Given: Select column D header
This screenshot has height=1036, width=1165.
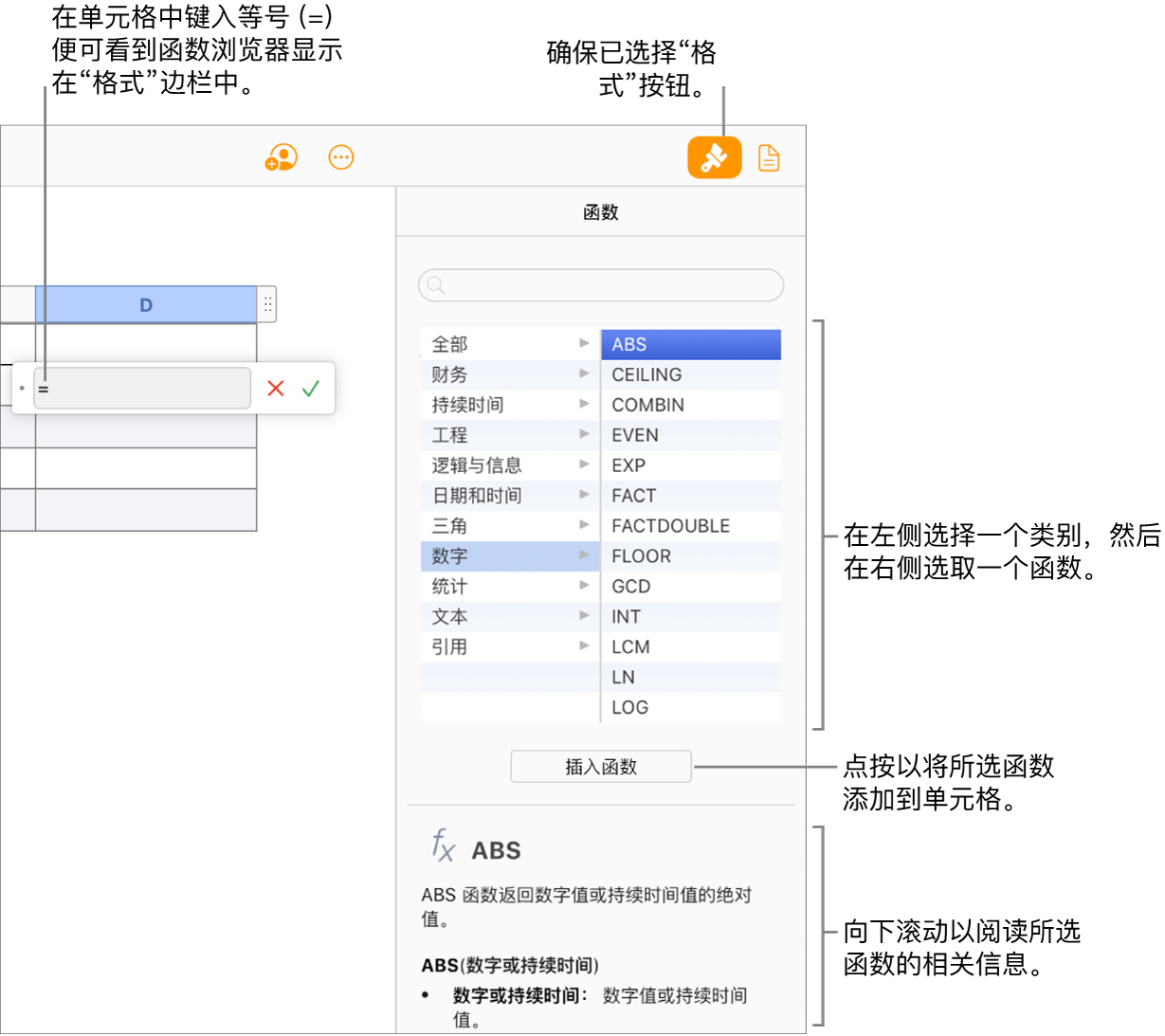Looking at the screenshot, I should (146, 304).
